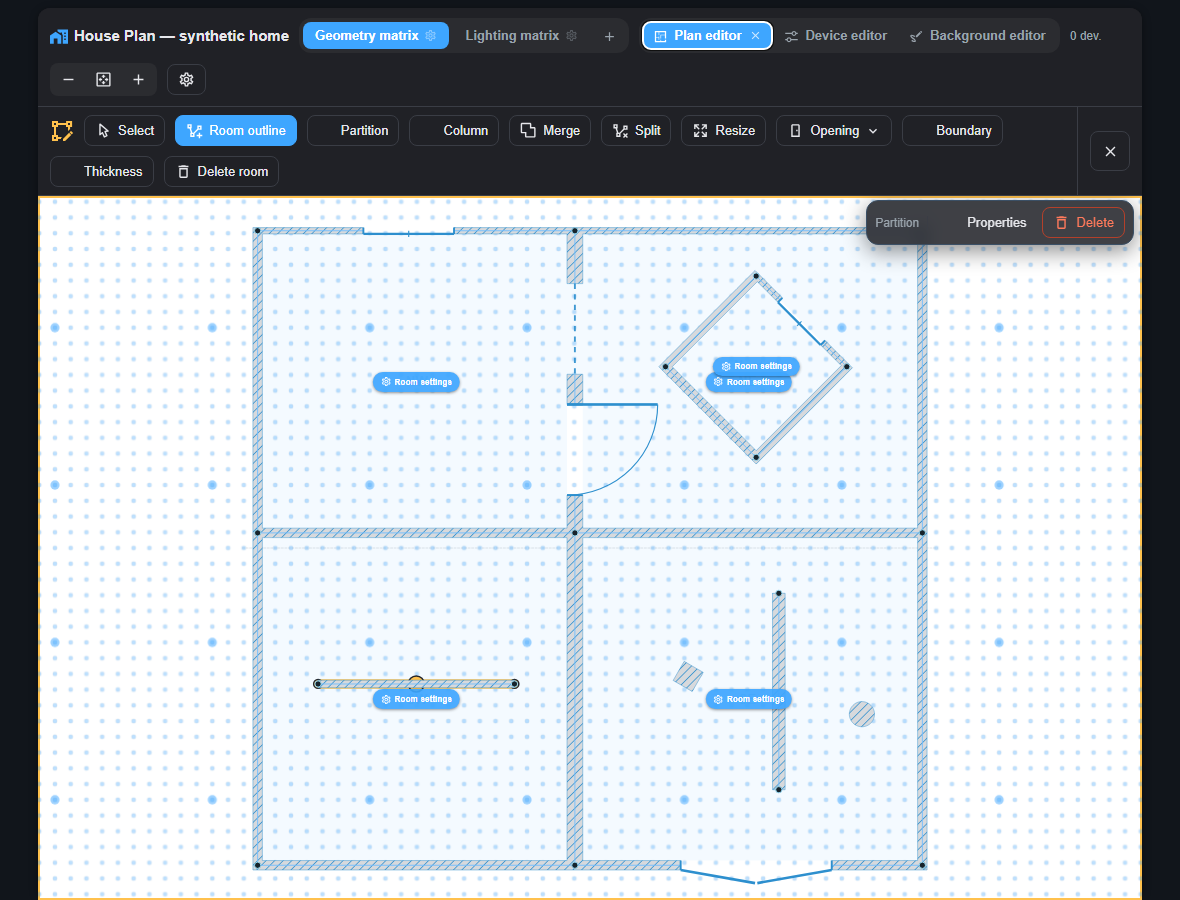Delete the selected partition
The width and height of the screenshot is (1180, 900).
[1084, 223]
